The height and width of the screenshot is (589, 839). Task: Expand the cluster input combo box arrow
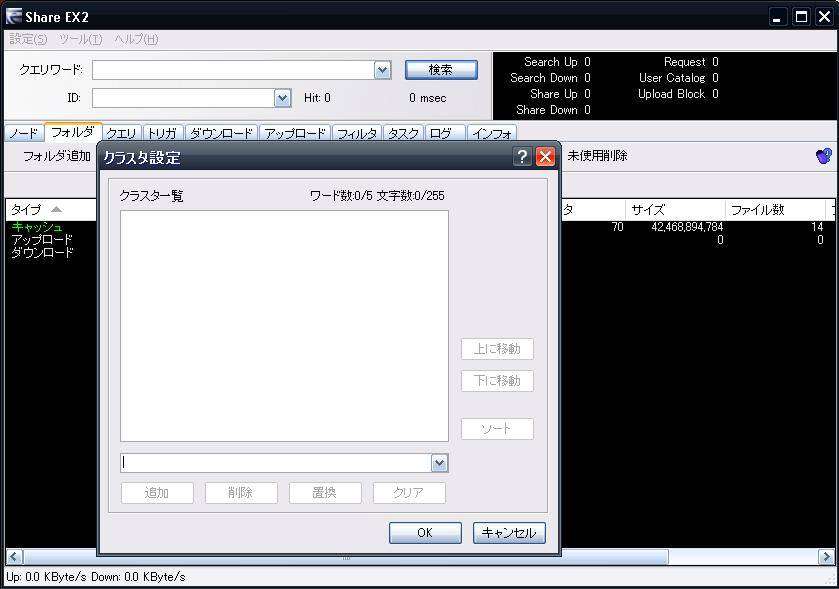point(439,463)
